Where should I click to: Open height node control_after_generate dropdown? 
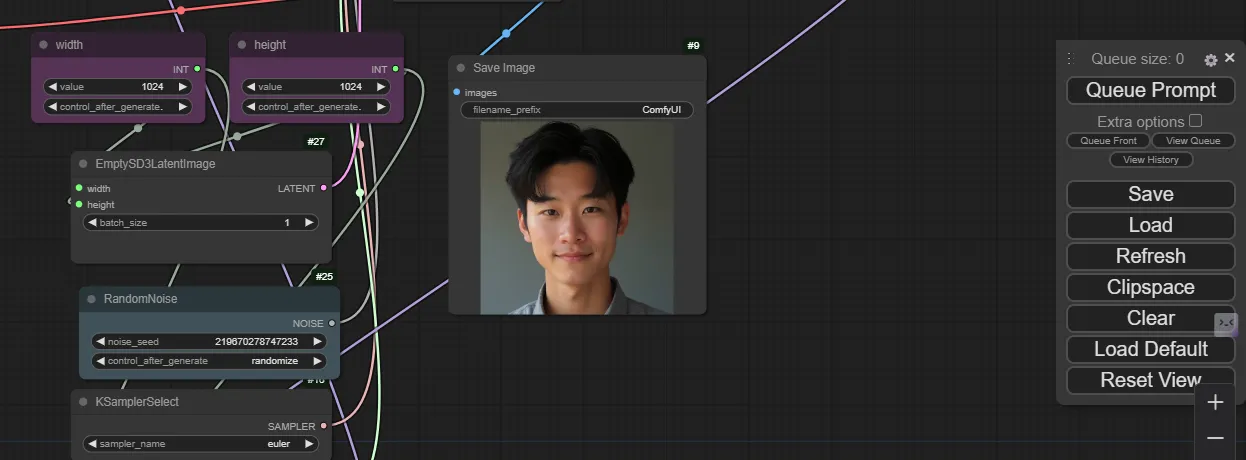316,107
